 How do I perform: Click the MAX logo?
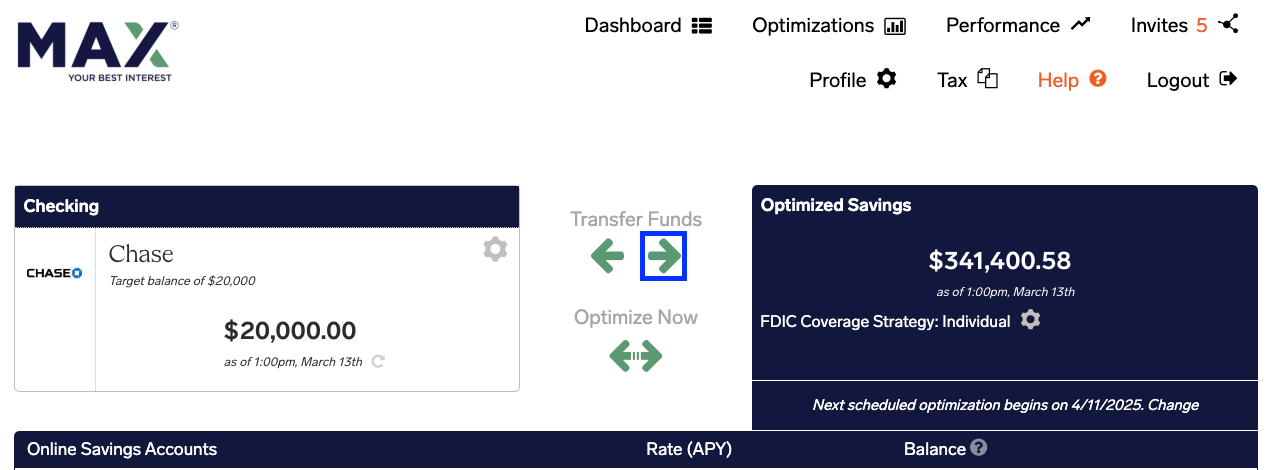[x=98, y=52]
